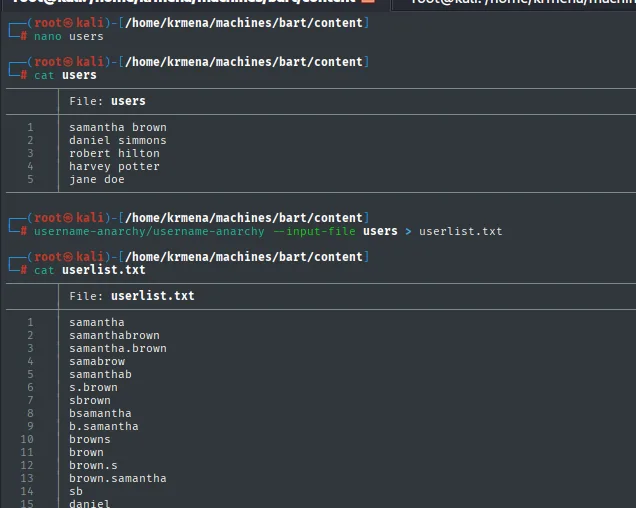Image resolution: width=636 pixels, height=508 pixels.
Task: Select userlist line 1 'samantha'
Action: click(97, 322)
